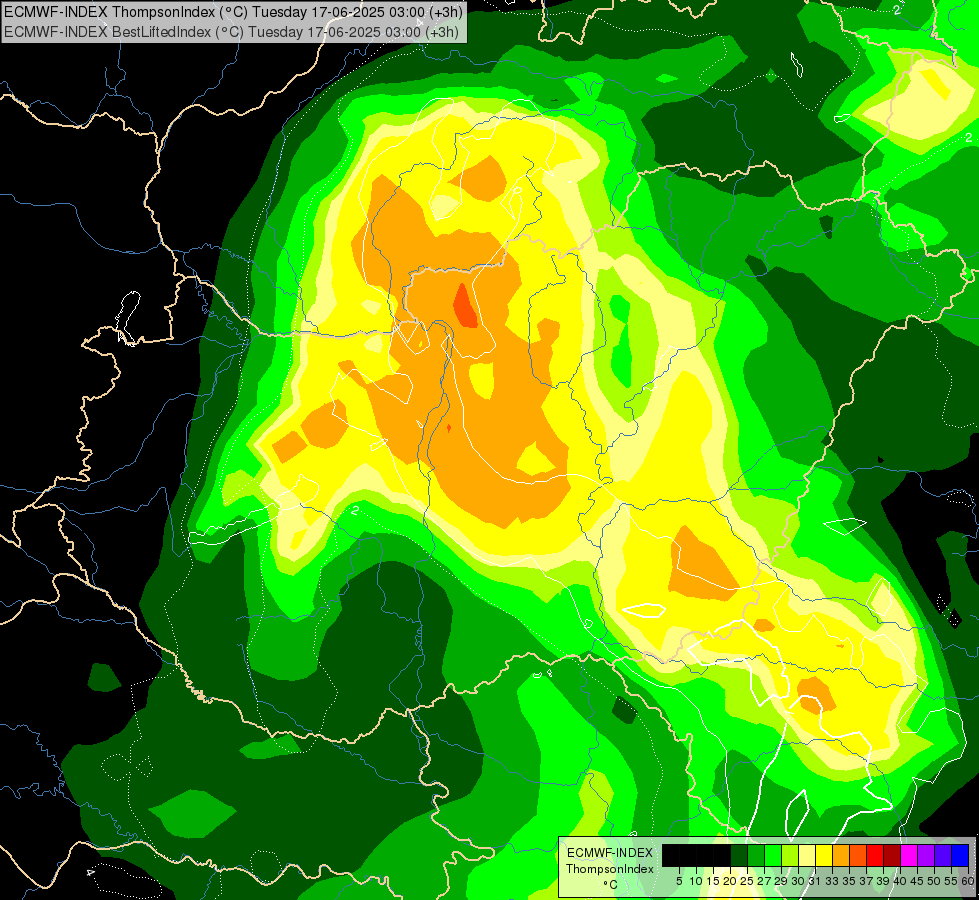The width and height of the screenshot is (979, 900).
Task: Click the legend tick value '27'
Action: [x=764, y=881]
